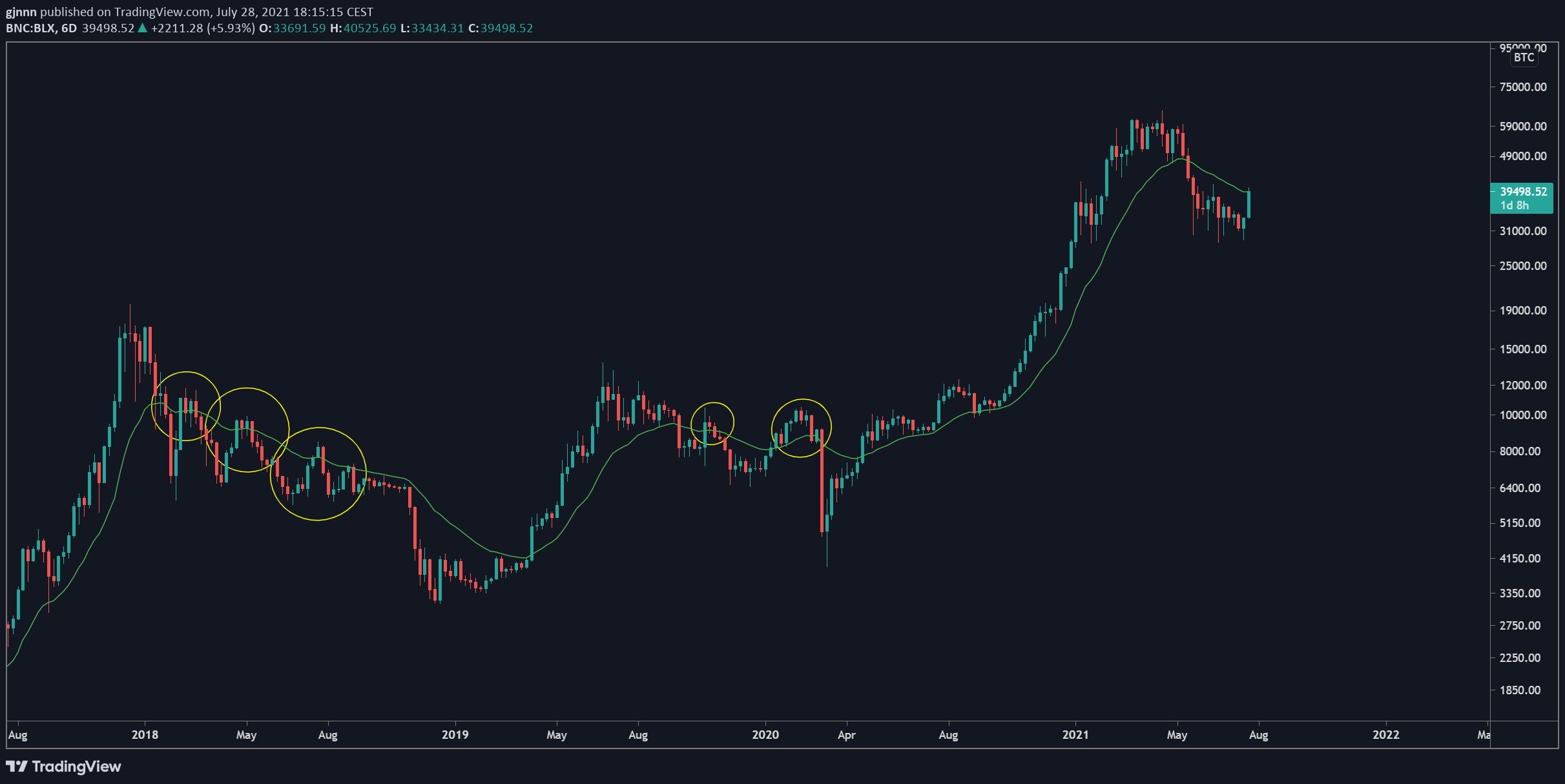Click the 2022 label on time axis

pyautogui.click(x=1385, y=734)
